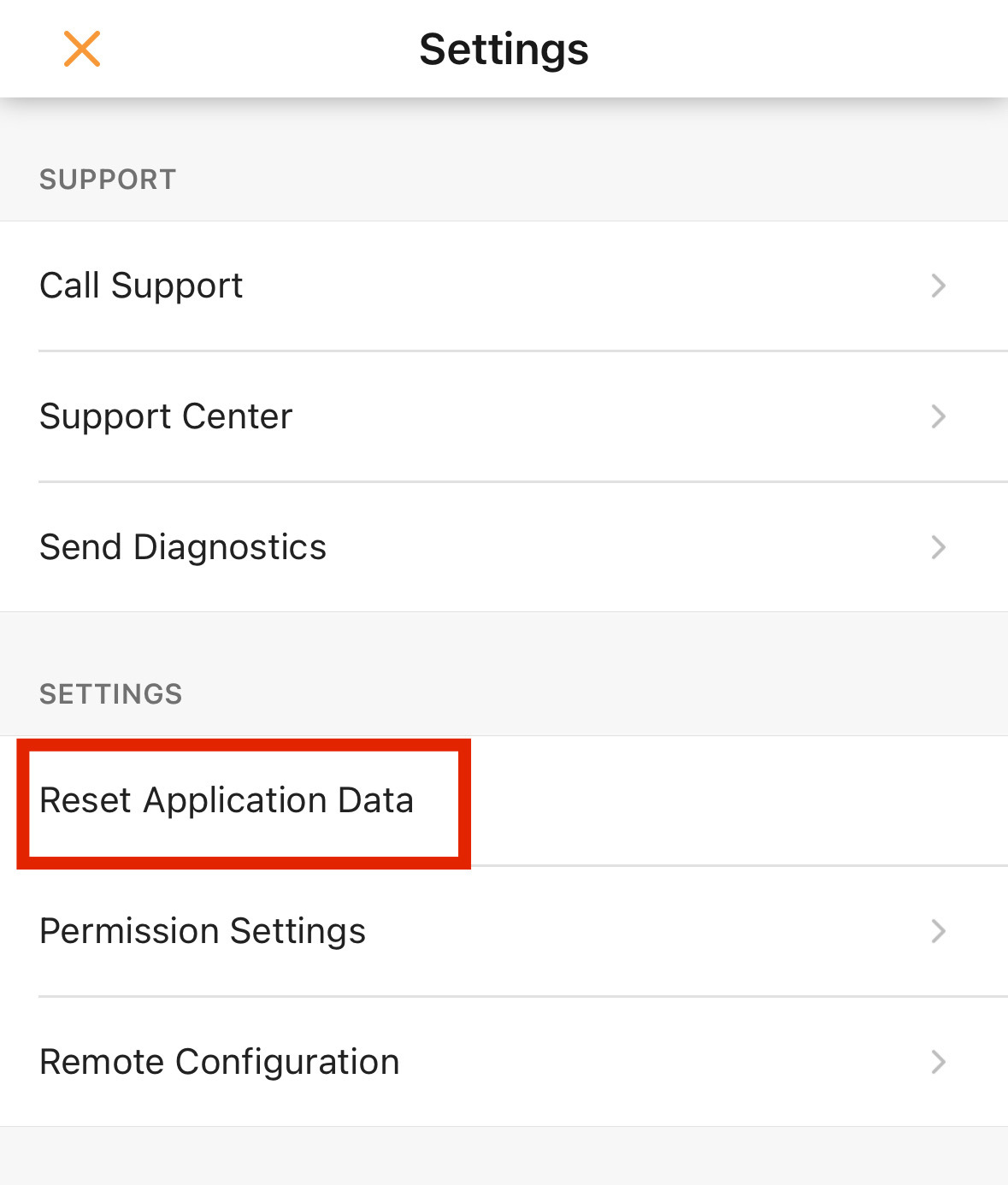Open Permission Settings
The height and width of the screenshot is (1185, 1008).
coord(203,931)
